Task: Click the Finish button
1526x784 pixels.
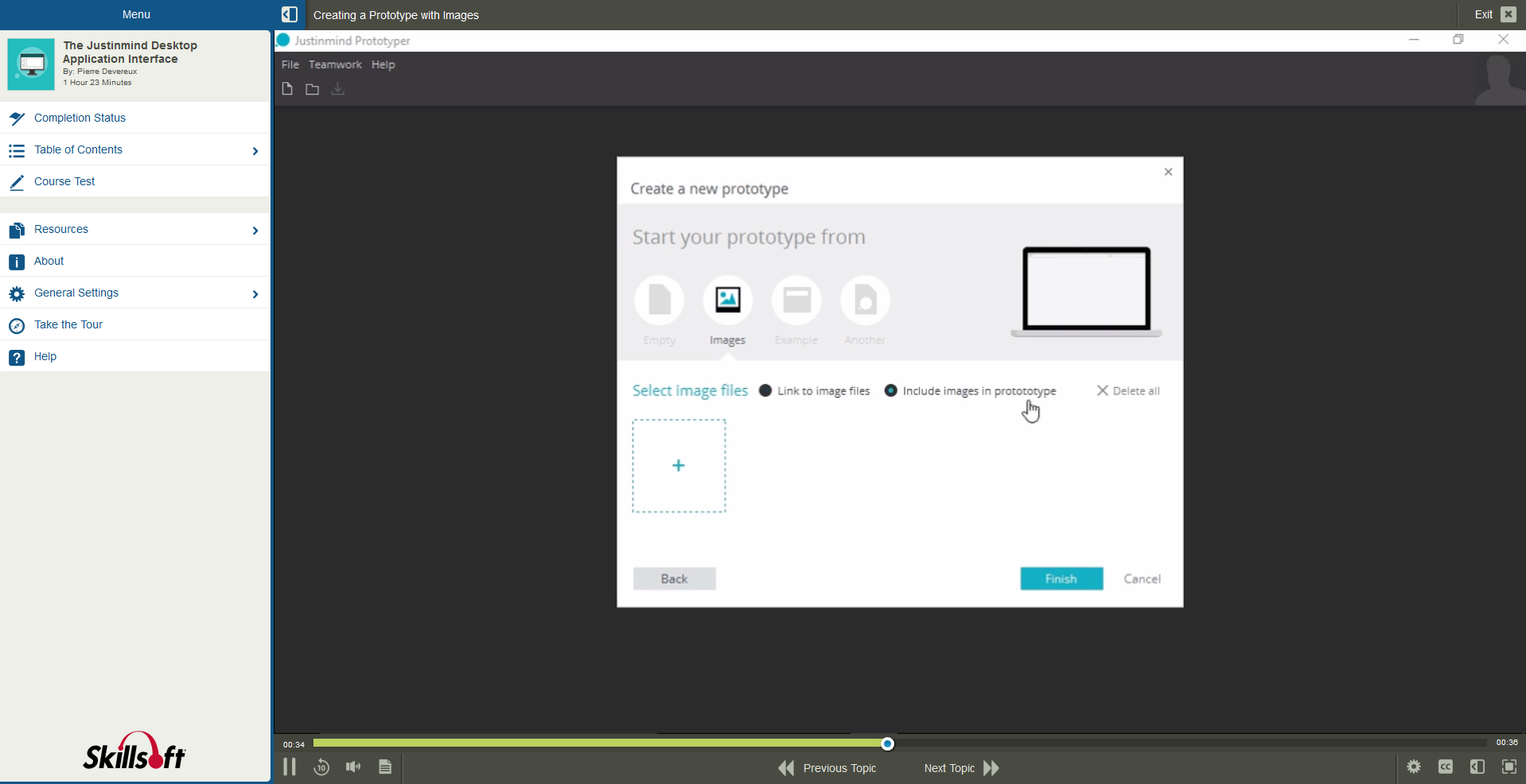Action: (x=1061, y=579)
